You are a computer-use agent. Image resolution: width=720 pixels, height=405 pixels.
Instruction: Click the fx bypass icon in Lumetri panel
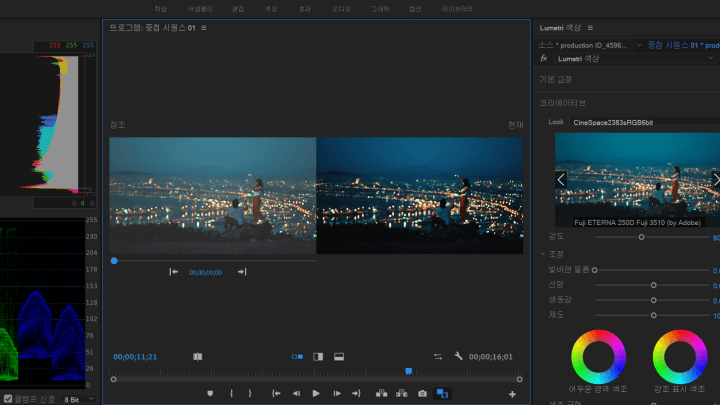coord(544,58)
